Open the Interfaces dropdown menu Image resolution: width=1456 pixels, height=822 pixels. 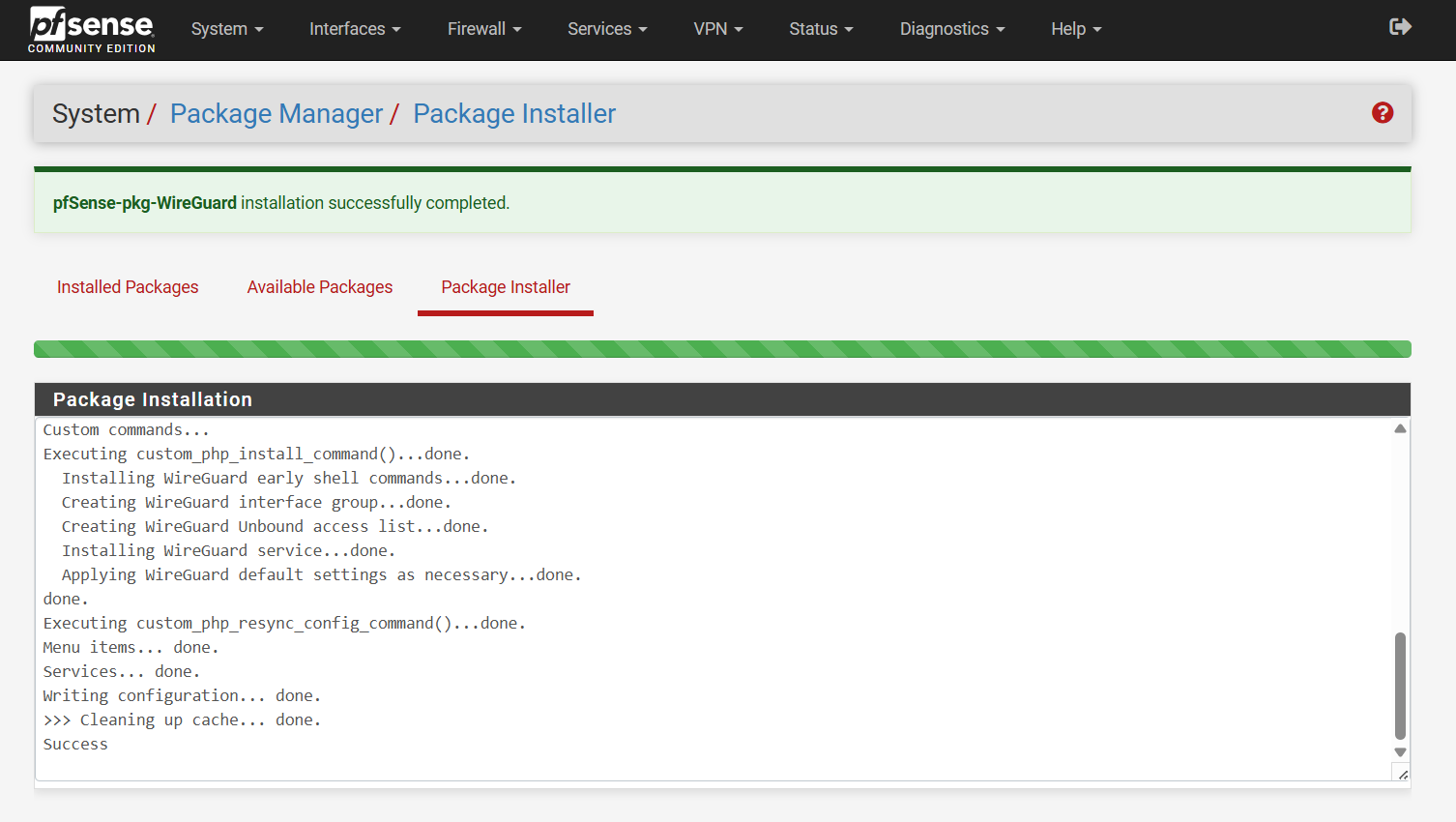tap(354, 29)
